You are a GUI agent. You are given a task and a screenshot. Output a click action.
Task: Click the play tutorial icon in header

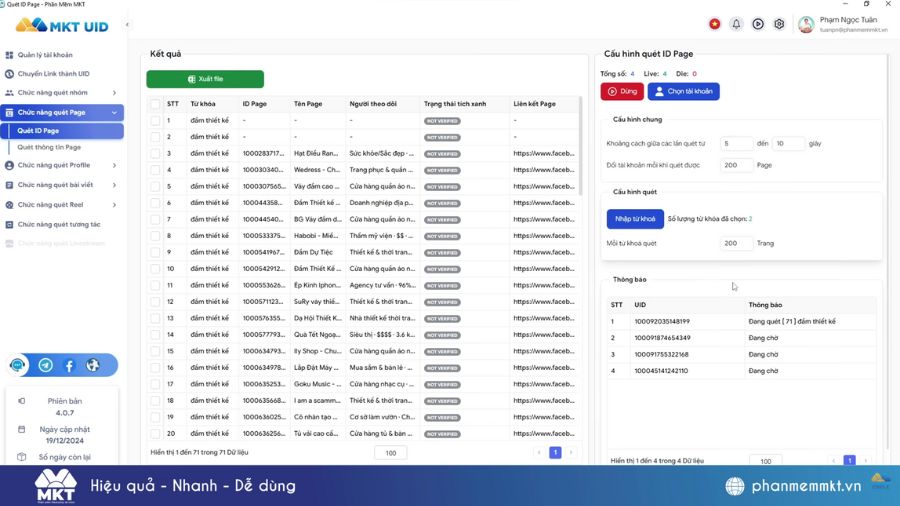758,24
